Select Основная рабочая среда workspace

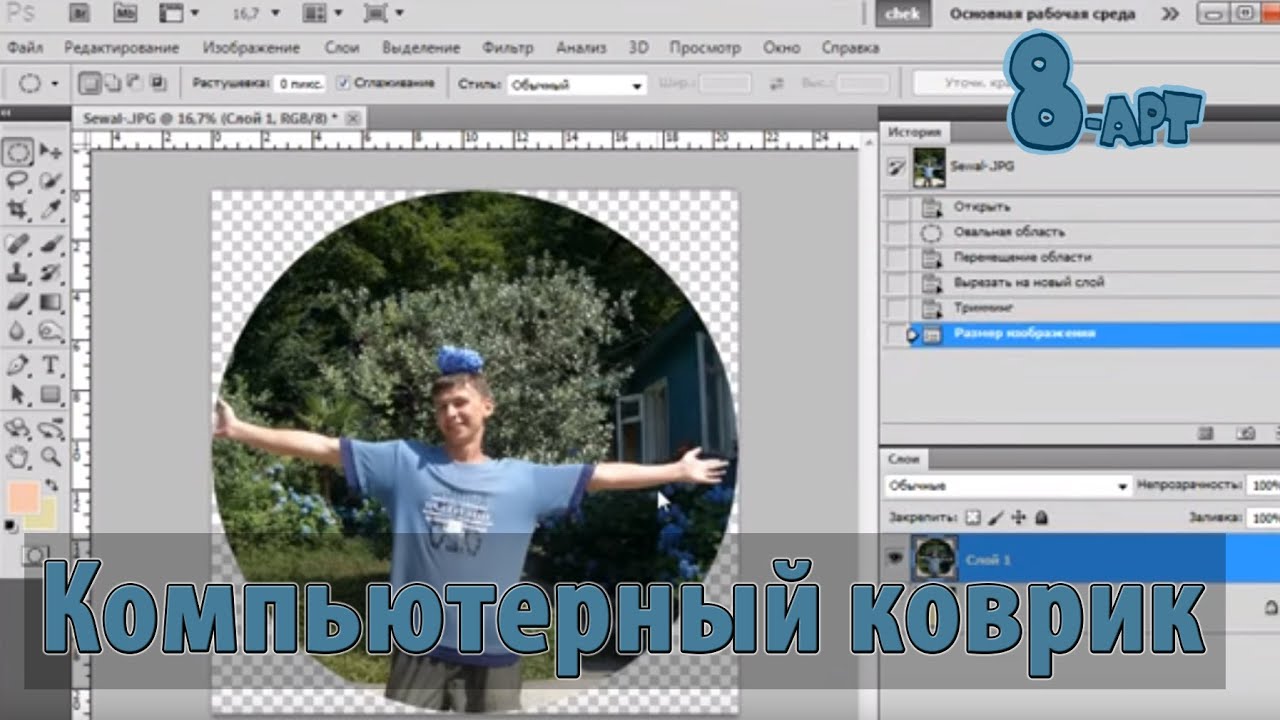point(1042,14)
